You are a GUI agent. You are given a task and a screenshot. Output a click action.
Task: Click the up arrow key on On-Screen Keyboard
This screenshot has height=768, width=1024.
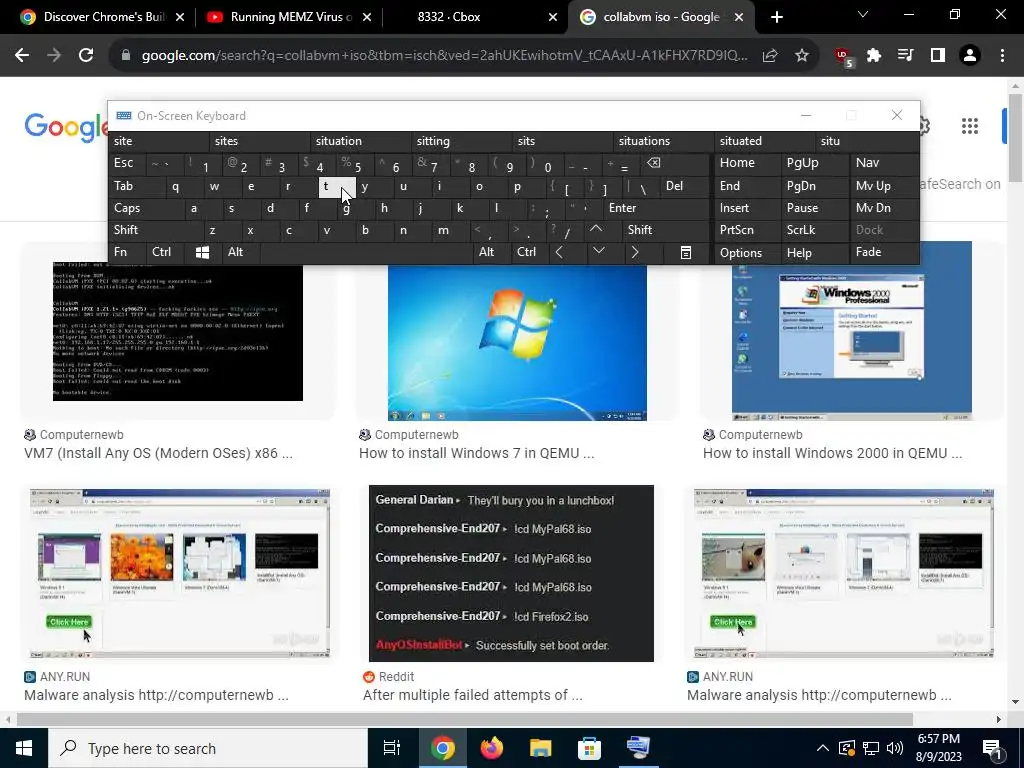[596, 229]
